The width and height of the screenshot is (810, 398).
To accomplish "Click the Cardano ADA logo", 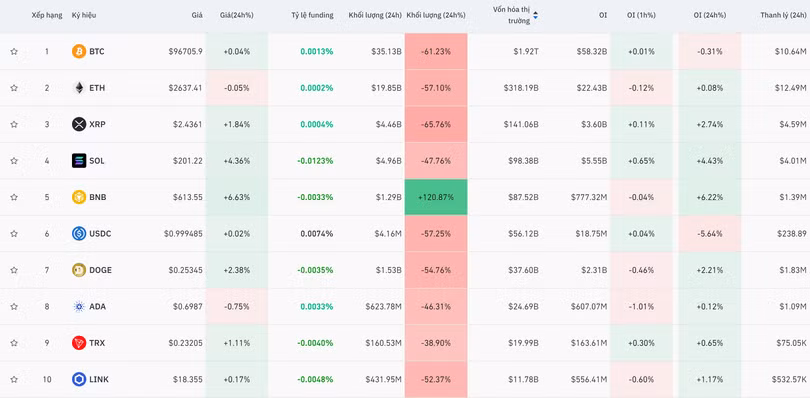I will point(79,307).
